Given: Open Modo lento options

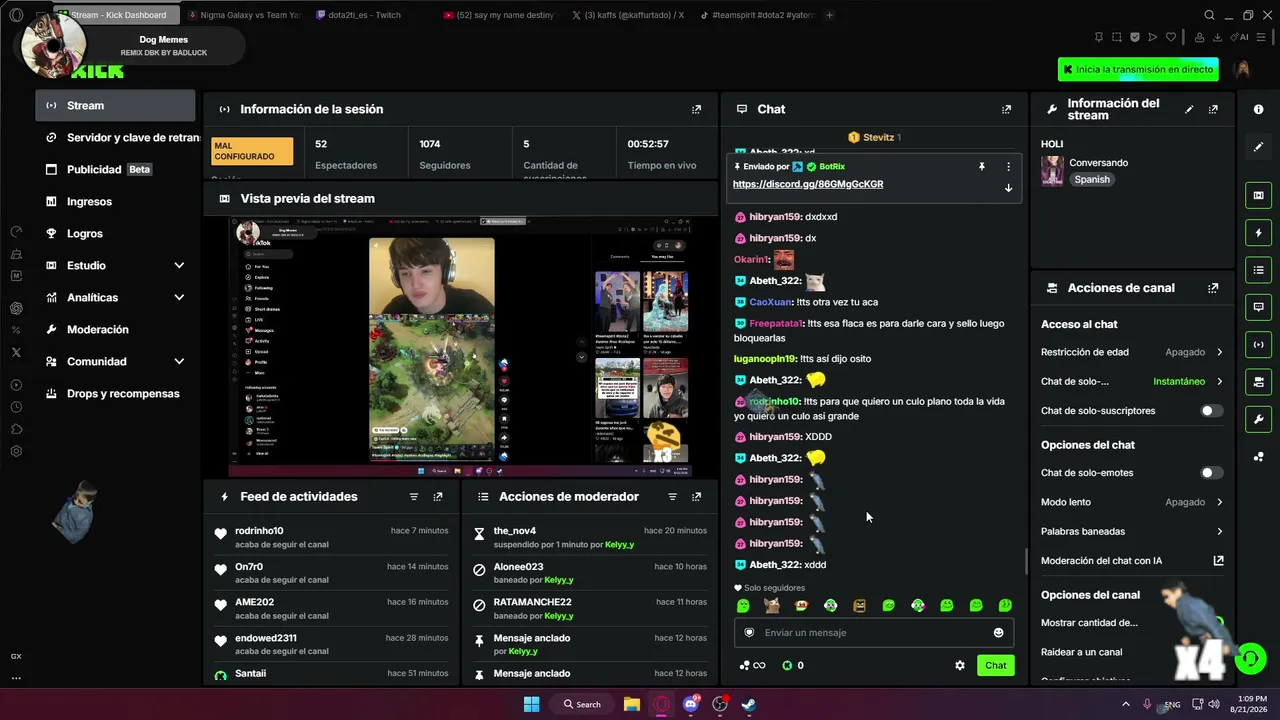Looking at the screenshot, I should pos(1132,502).
